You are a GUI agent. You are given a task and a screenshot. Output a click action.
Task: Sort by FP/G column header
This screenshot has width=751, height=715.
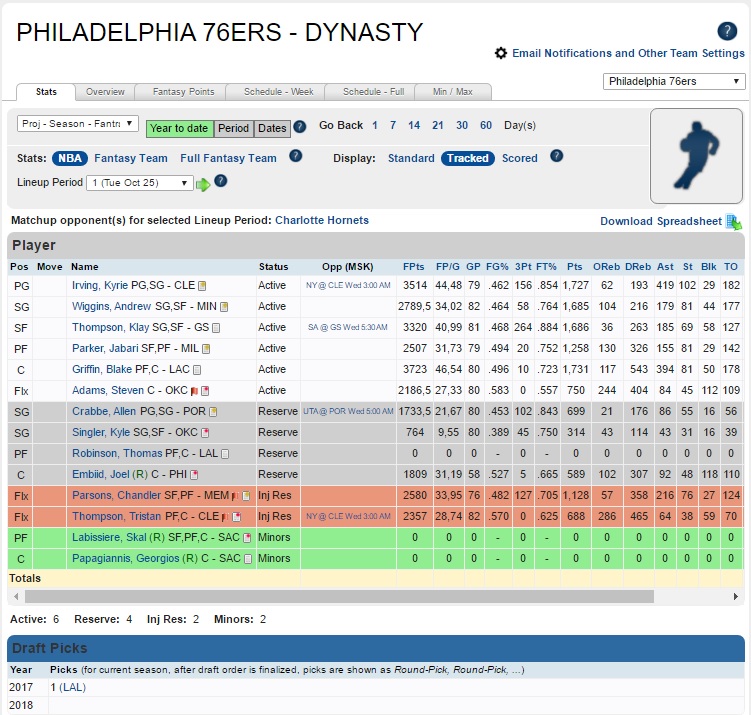[x=447, y=267]
